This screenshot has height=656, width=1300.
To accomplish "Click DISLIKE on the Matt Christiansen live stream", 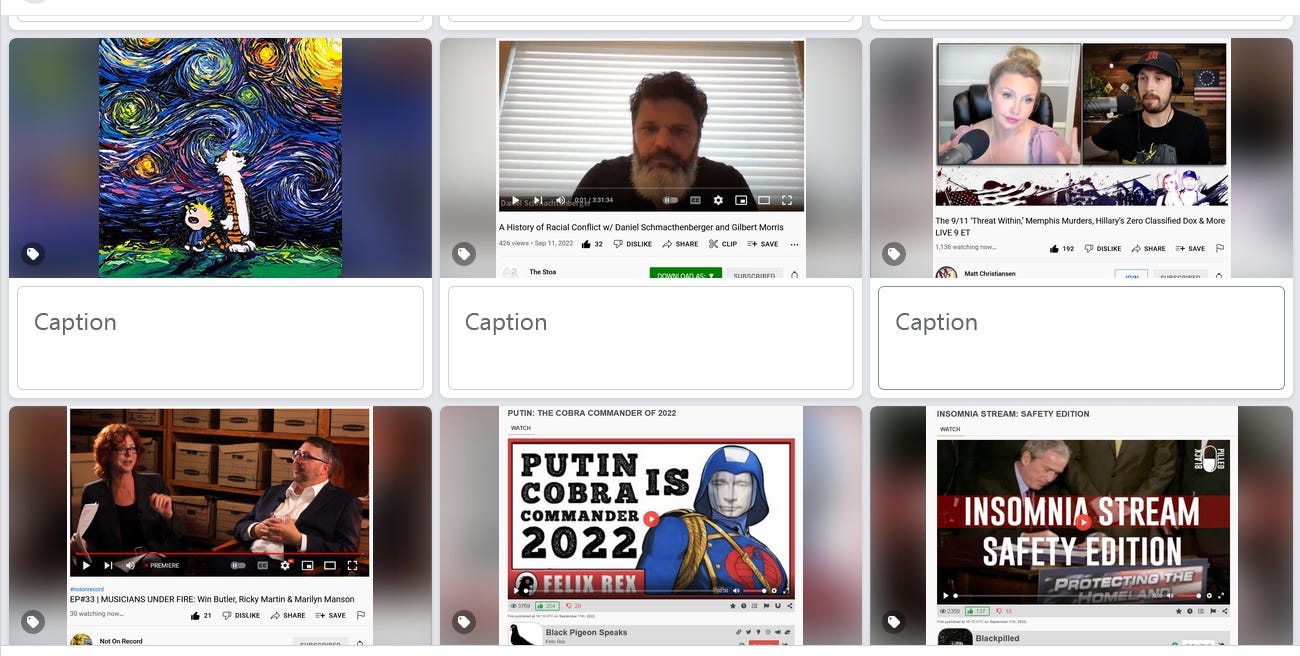I will [1103, 249].
